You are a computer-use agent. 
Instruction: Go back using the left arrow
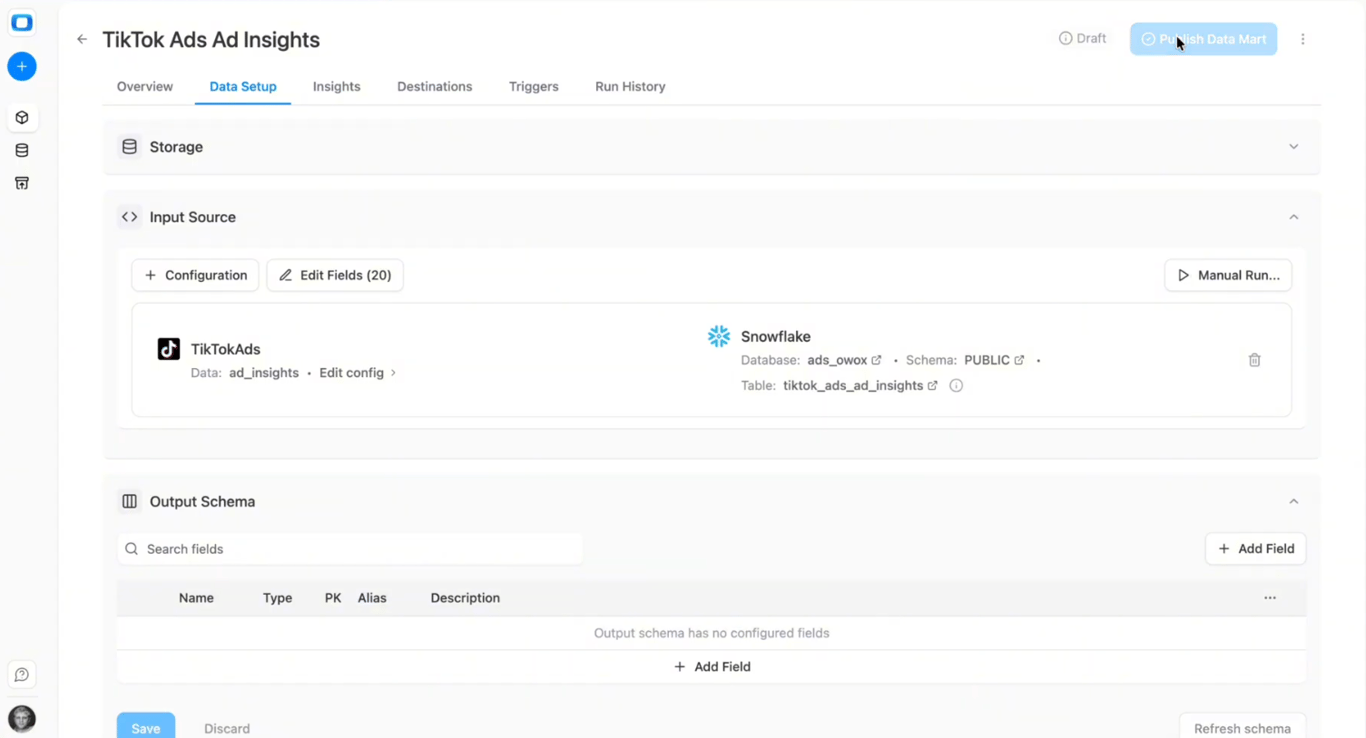[x=82, y=40]
